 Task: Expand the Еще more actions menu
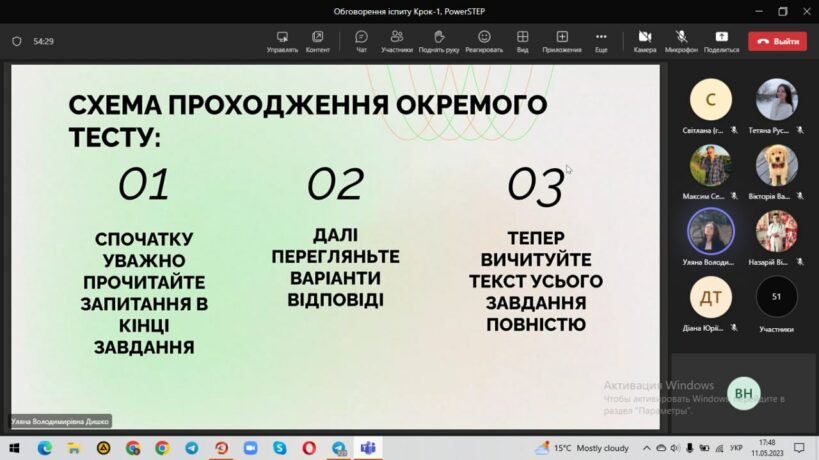click(601, 40)
